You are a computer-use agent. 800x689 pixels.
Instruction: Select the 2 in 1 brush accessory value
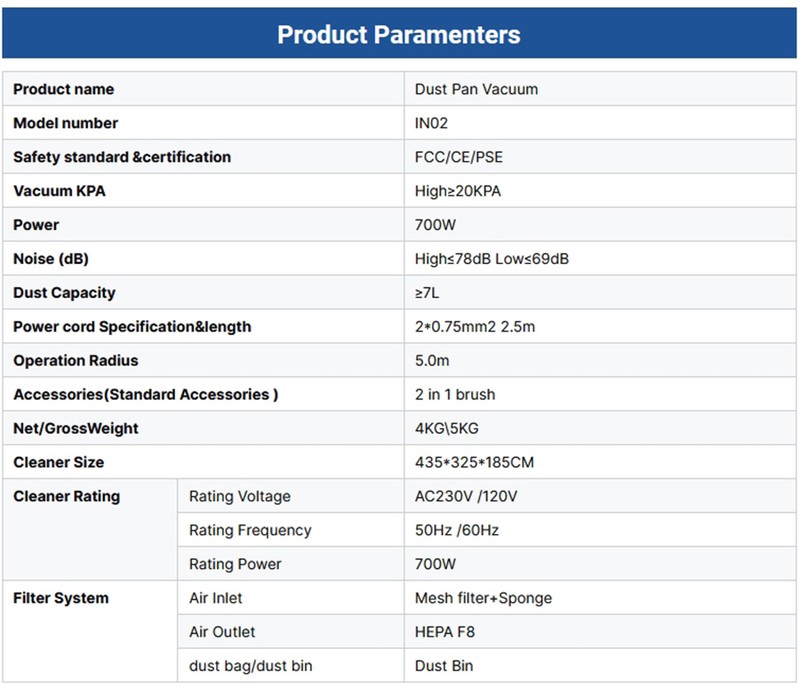[455, 394]
